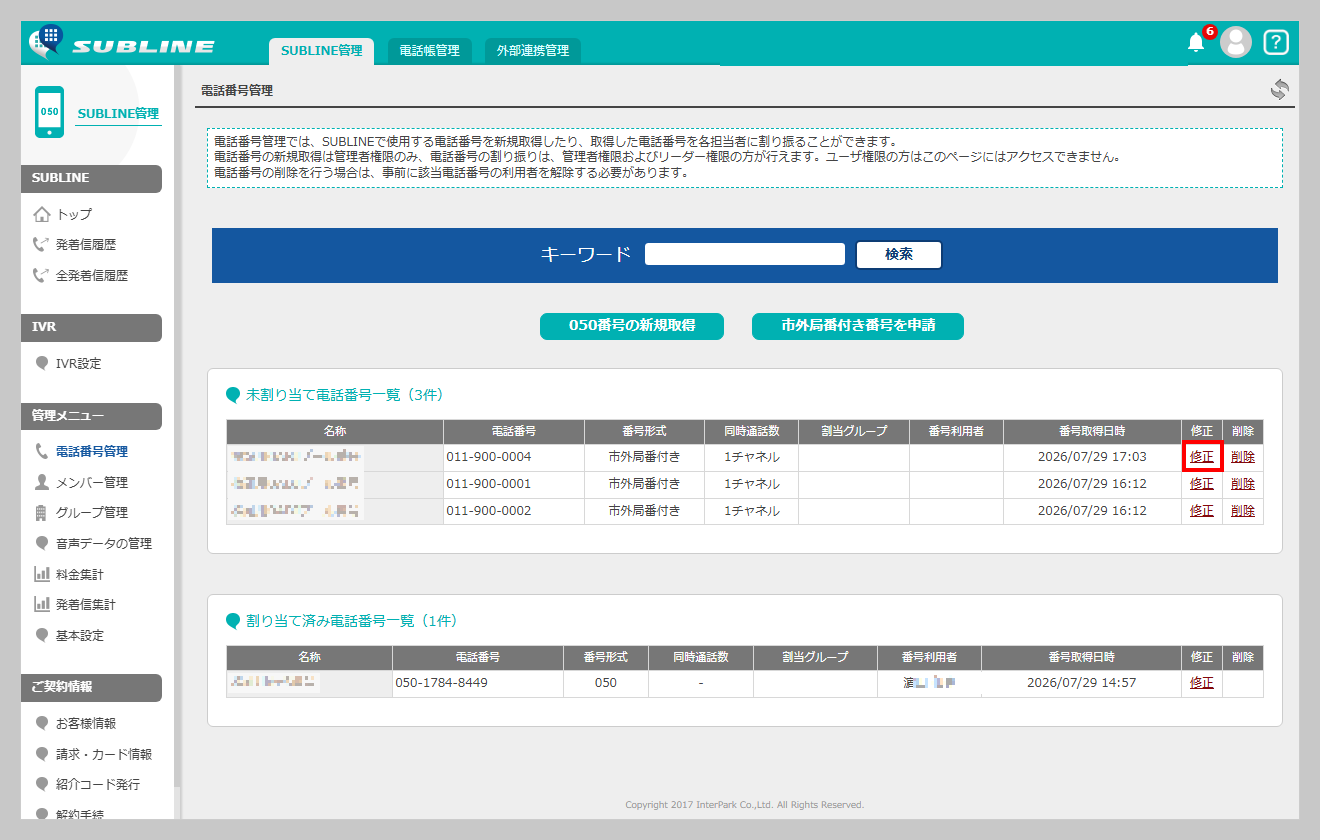Click the bubble icon beside 請求・カード情報

(x=41, y=754)
